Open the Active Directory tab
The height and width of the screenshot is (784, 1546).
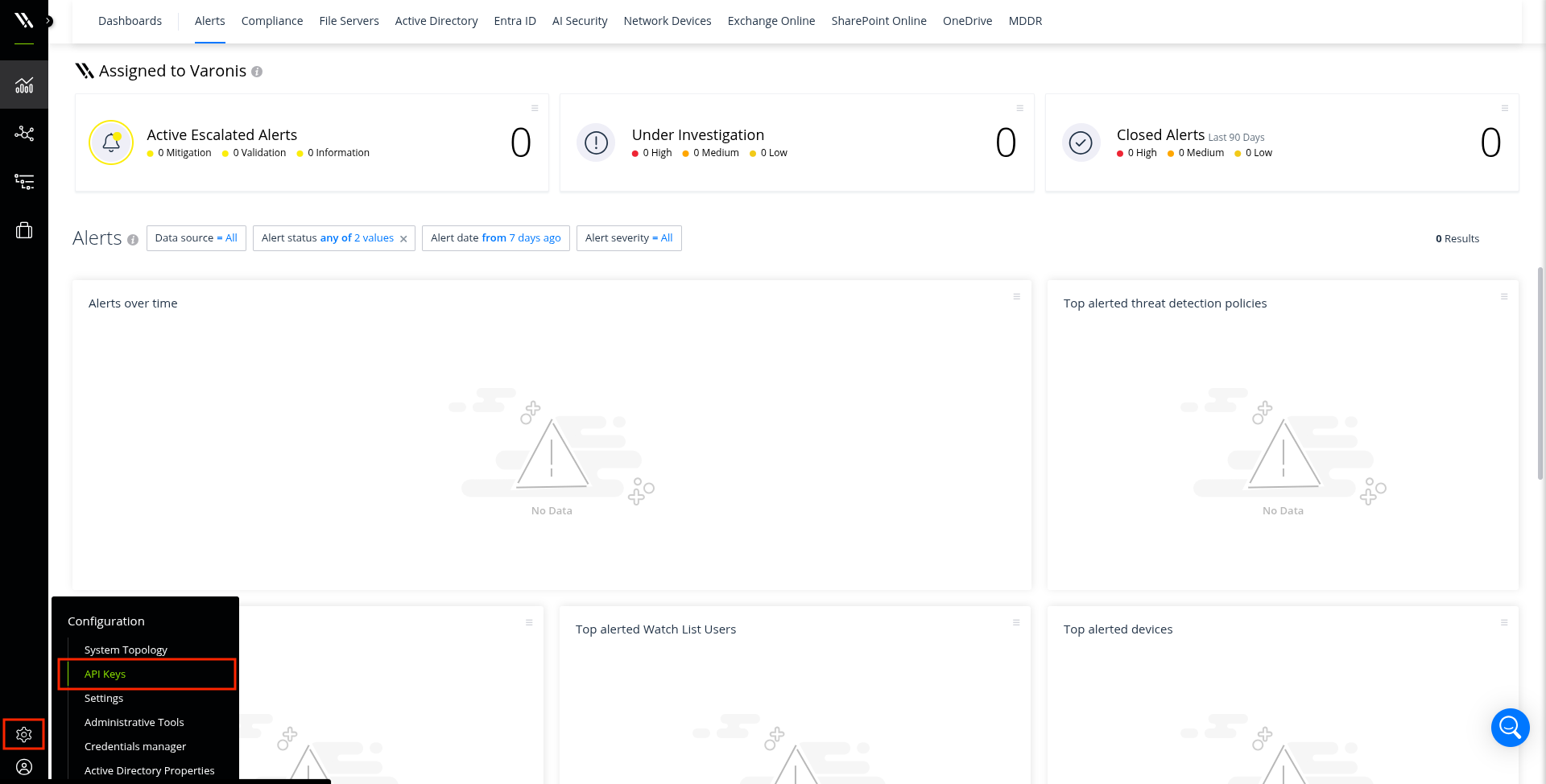[436, 21]
